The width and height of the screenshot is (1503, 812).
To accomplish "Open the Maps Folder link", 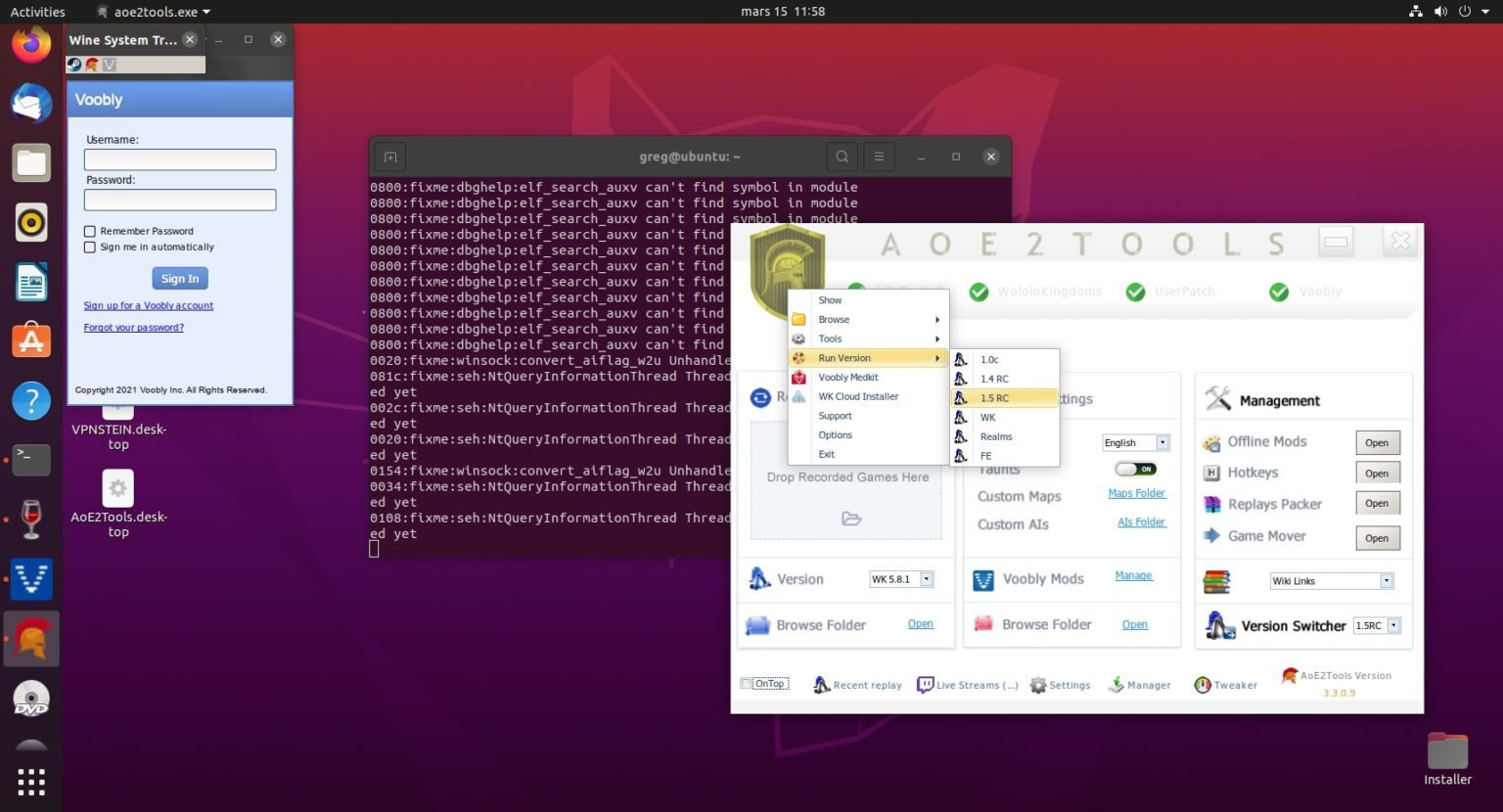I will click(x=1136, y=493).
